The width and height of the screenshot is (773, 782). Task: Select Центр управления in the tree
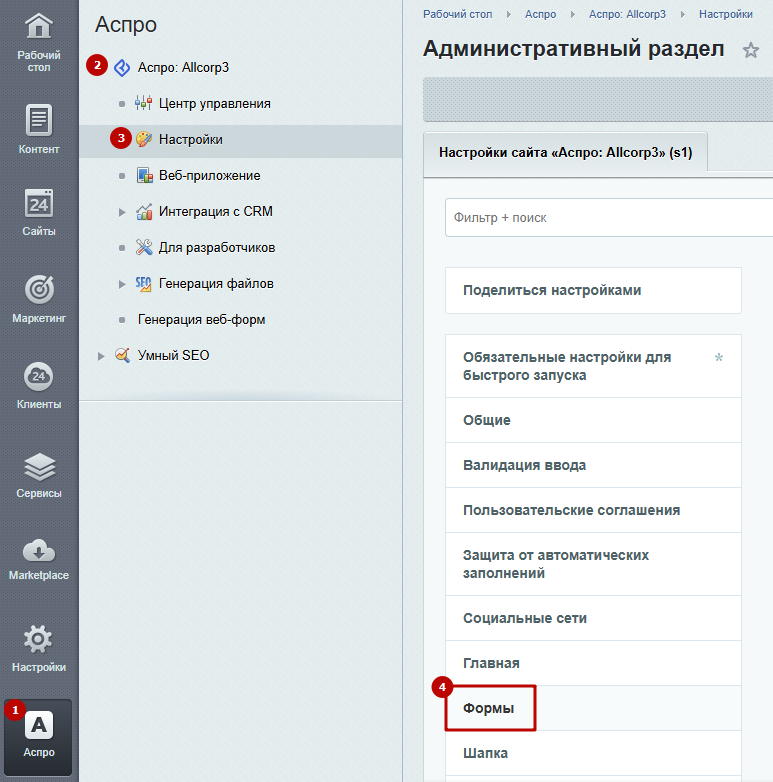214,103
